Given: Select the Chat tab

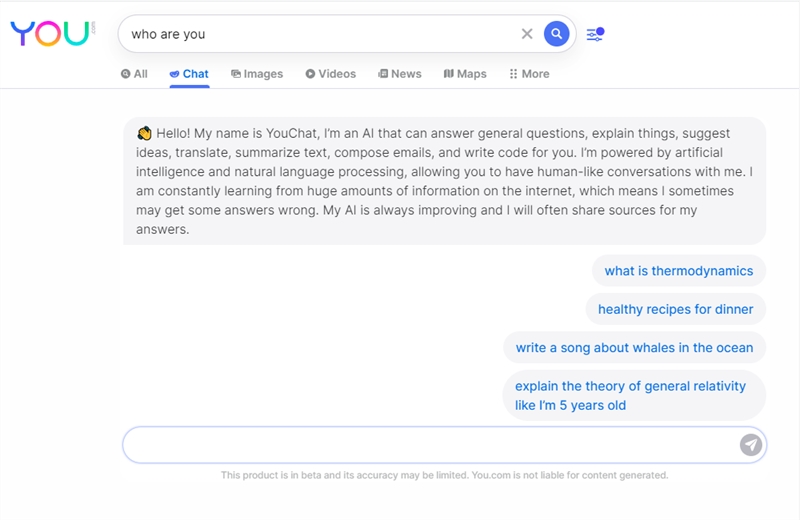Looking at the screenshot, I should (189, 74).
